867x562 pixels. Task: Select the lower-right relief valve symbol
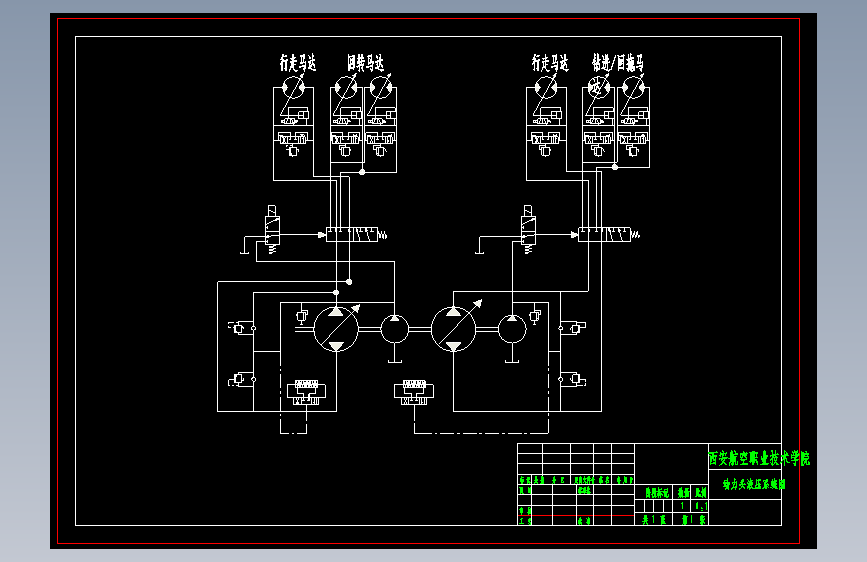[x=572, y=379]
